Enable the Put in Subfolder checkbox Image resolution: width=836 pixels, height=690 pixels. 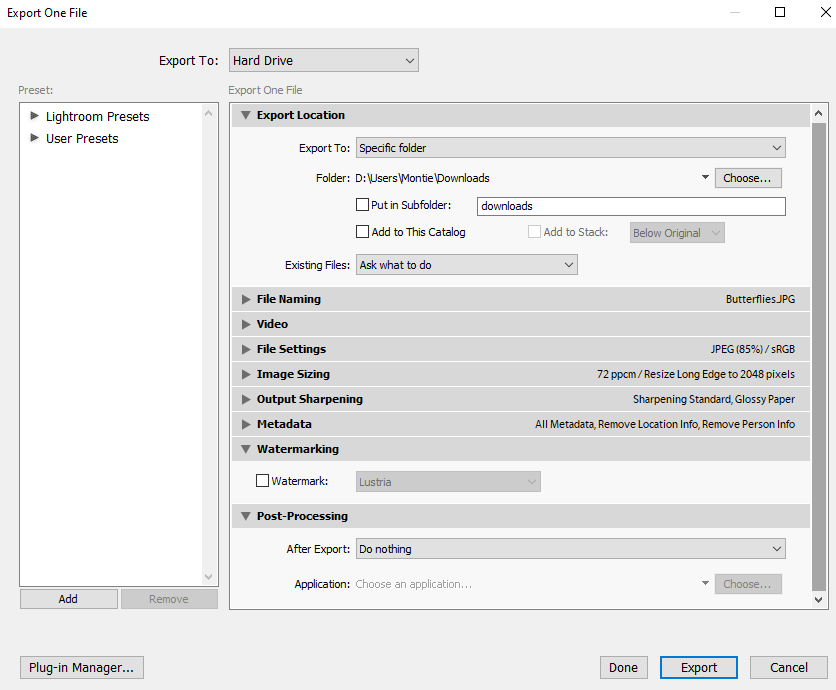pos(364,204)
